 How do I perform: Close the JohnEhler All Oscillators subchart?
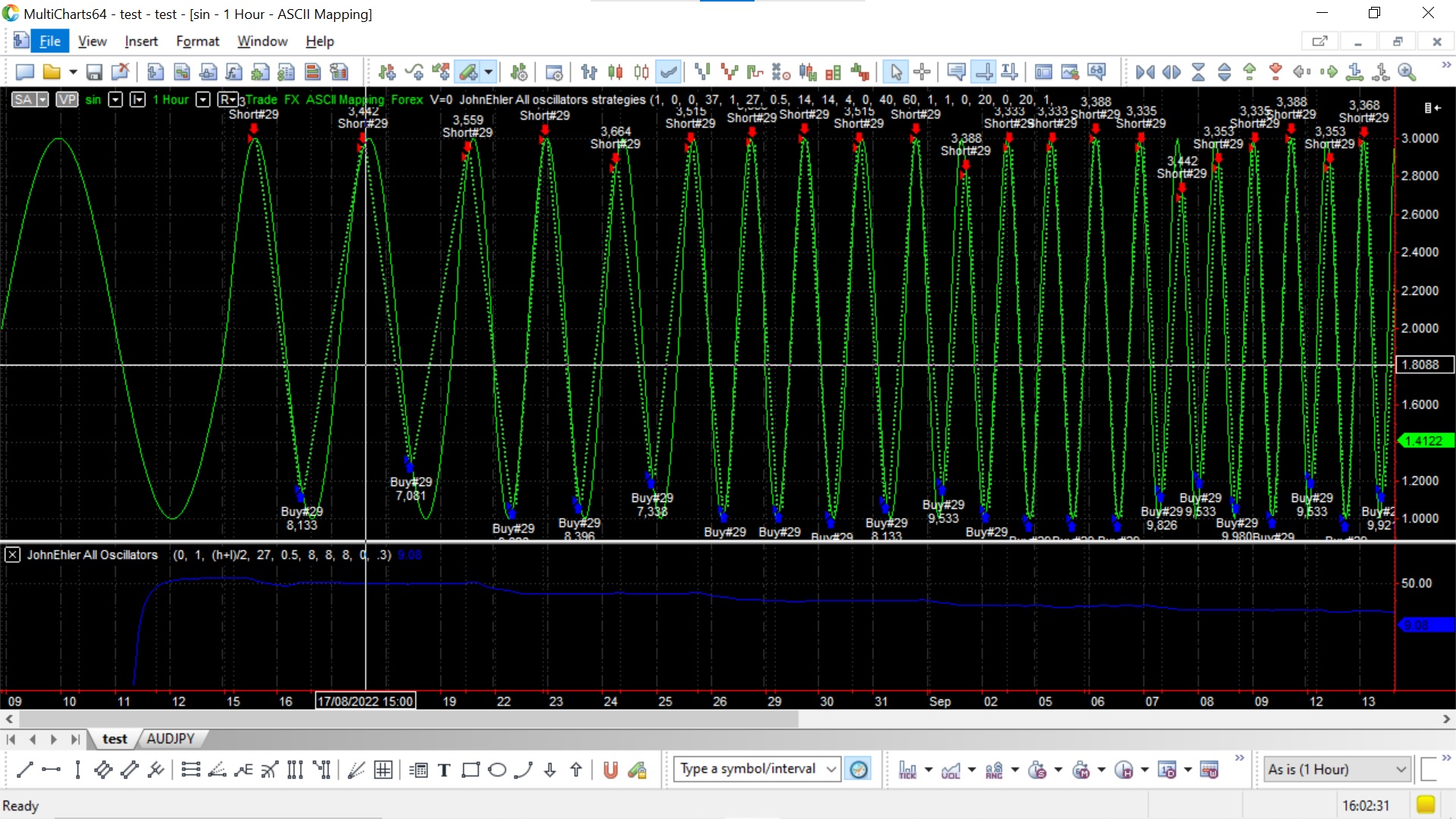coord(12,554)
